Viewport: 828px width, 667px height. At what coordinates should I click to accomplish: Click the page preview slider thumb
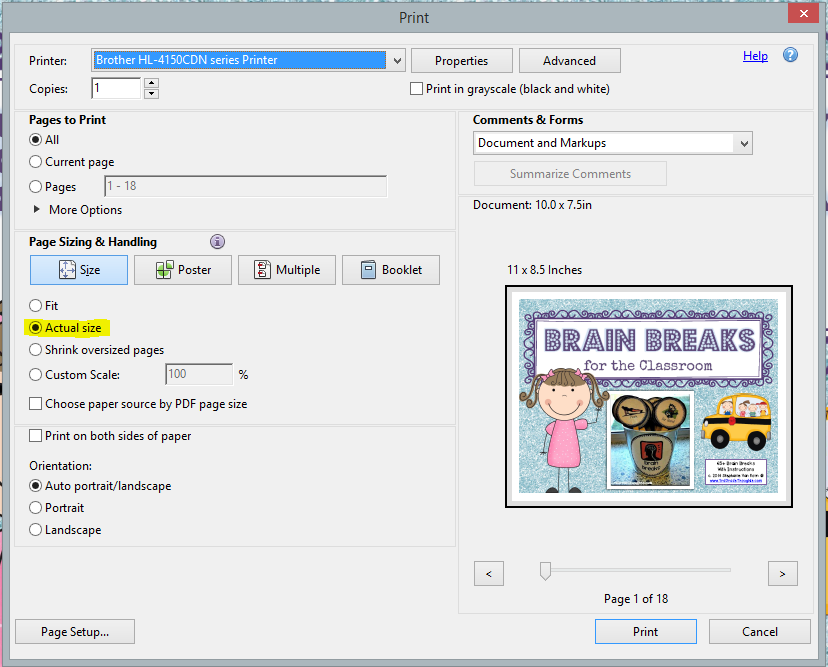(545, 571)
